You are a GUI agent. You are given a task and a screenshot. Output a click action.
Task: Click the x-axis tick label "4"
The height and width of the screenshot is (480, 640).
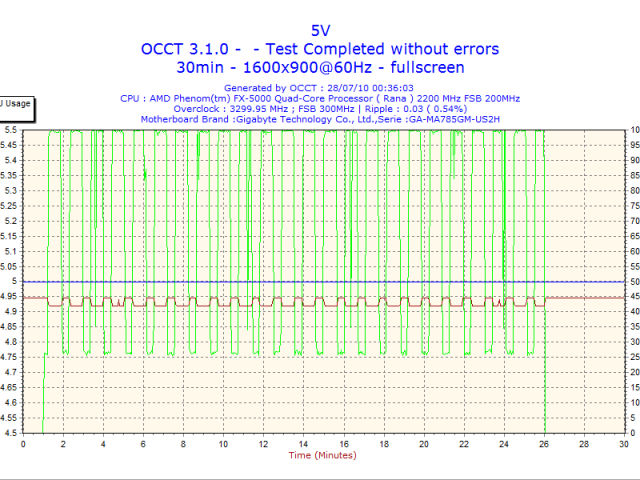[103, 444]
